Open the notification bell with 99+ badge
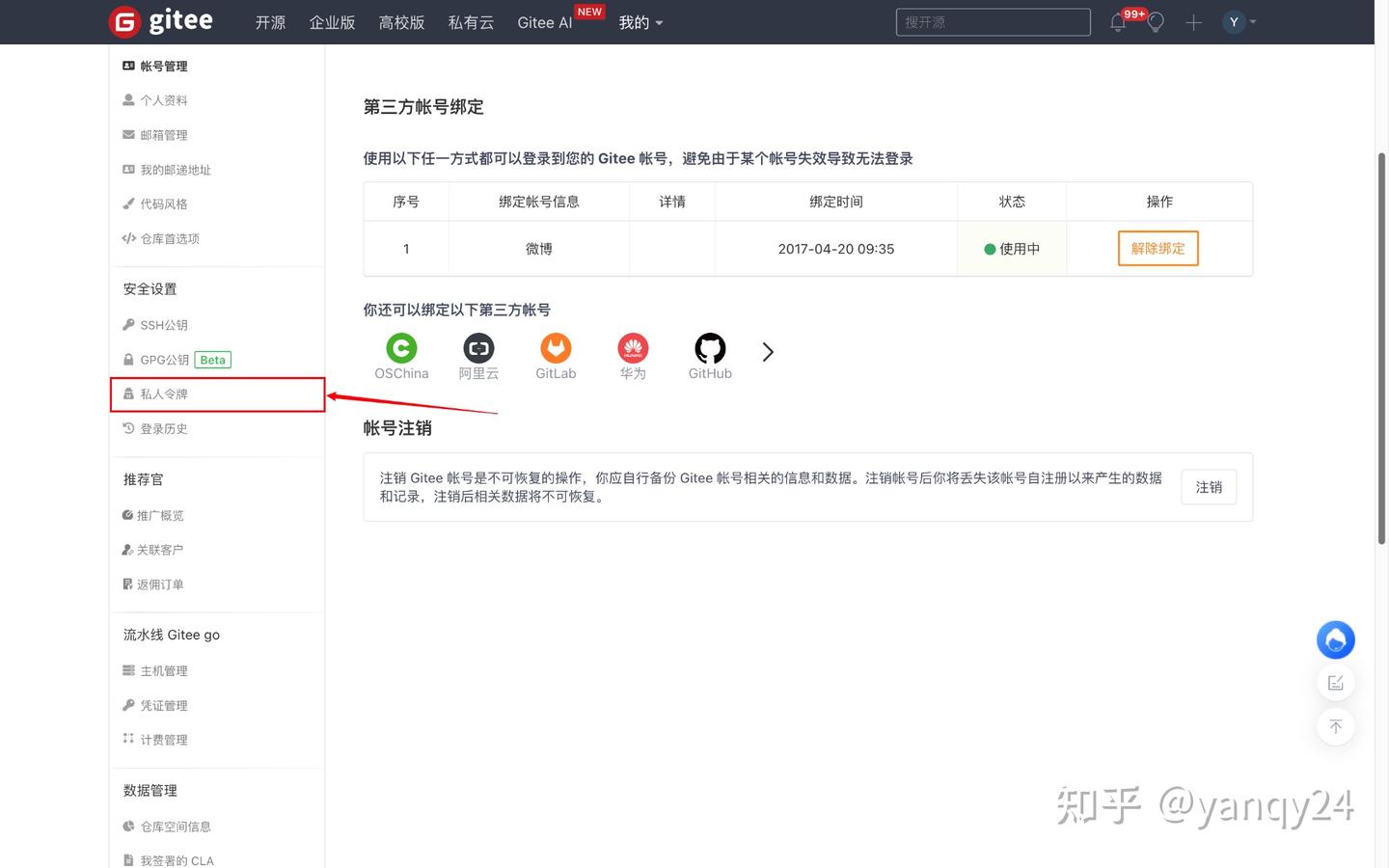 [1117, 22]
